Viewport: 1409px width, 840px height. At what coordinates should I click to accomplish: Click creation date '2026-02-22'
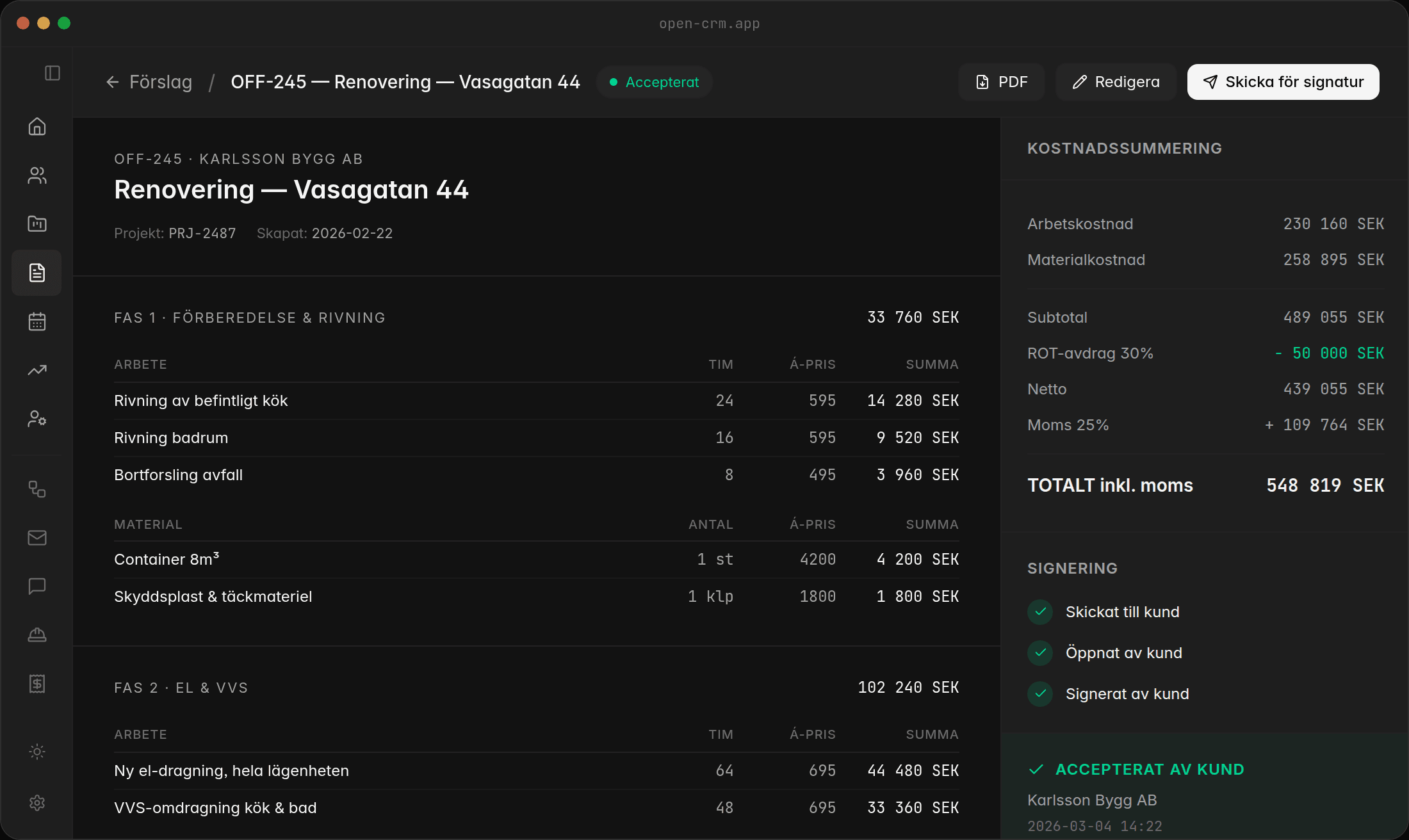coord(352,233)
